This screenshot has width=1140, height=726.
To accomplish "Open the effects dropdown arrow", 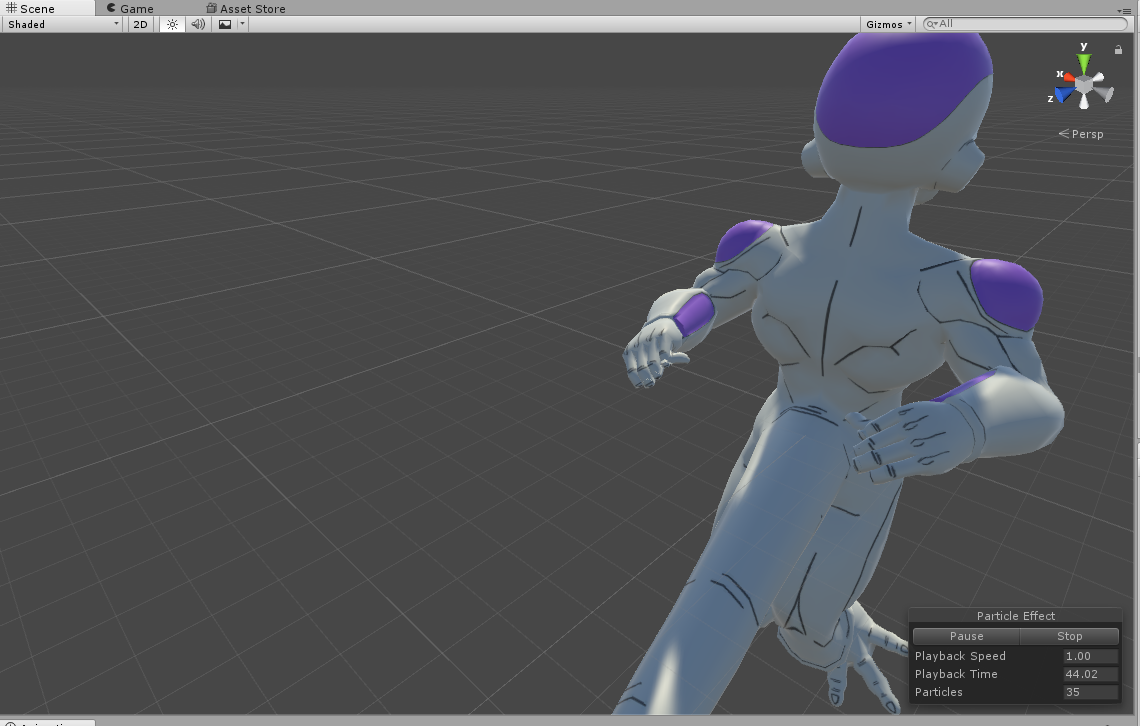I will [242, 24].
